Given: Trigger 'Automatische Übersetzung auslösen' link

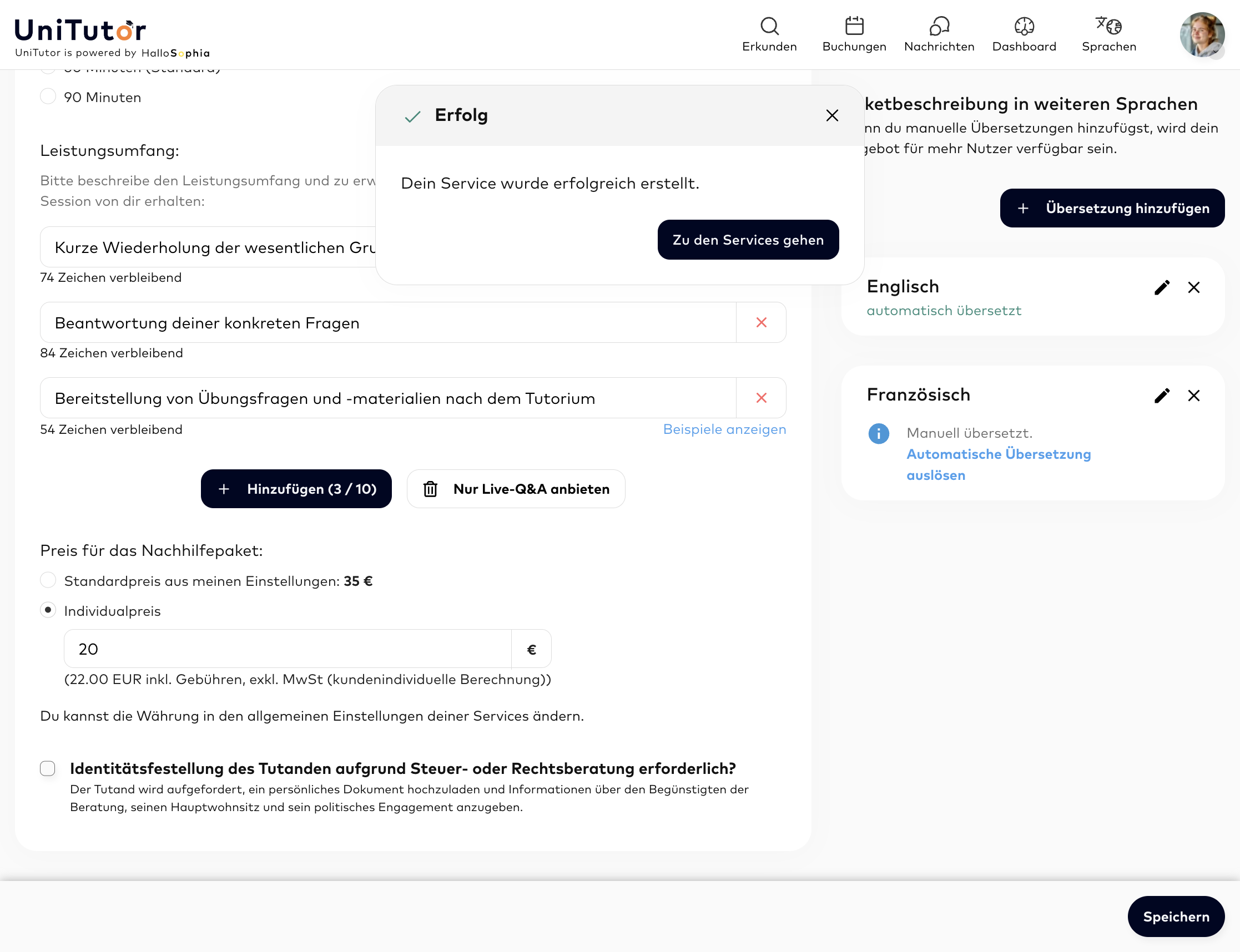Looking at the screenshot, I should point(999,465).
